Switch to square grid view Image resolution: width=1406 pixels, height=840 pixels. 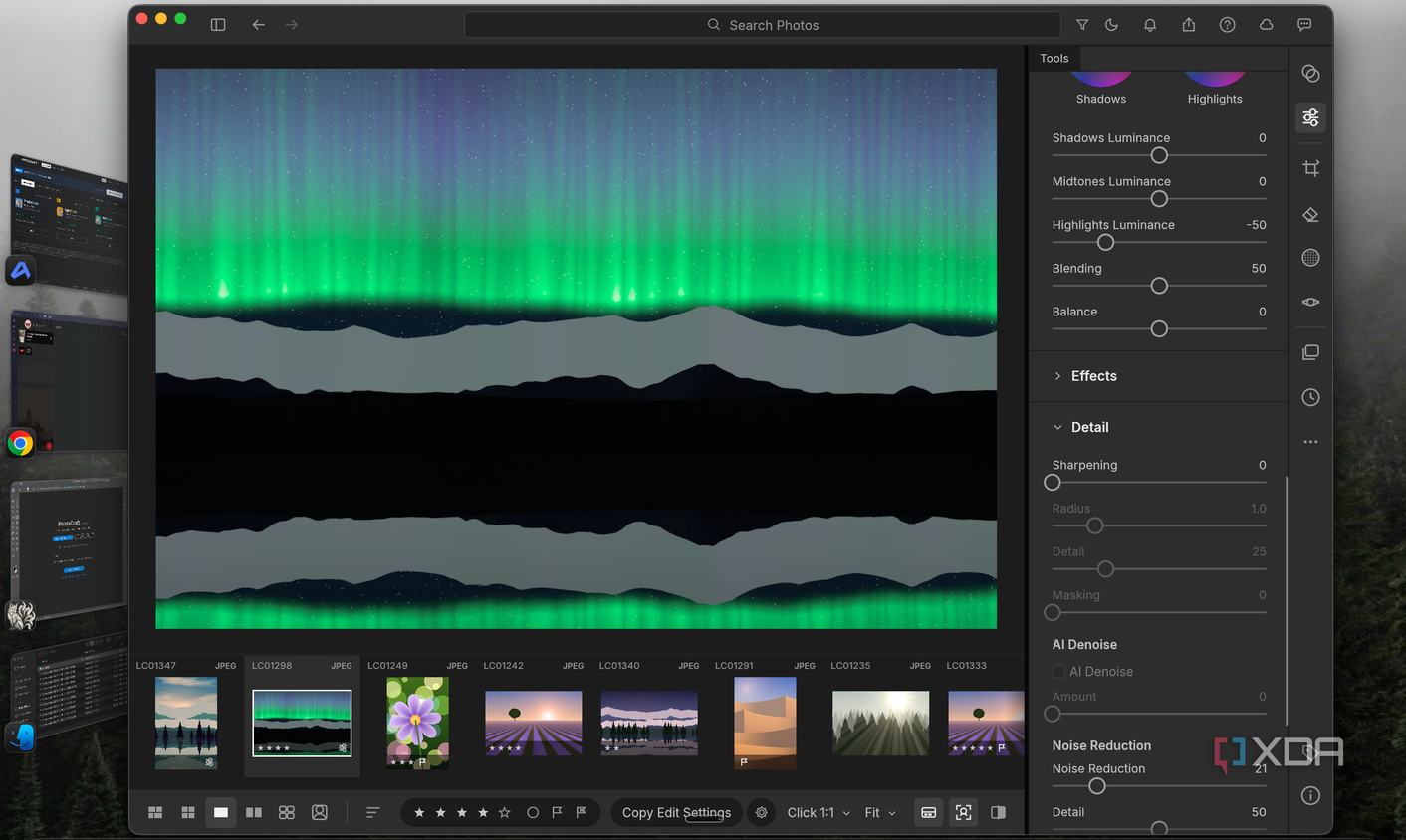click(x=187, y=813)
